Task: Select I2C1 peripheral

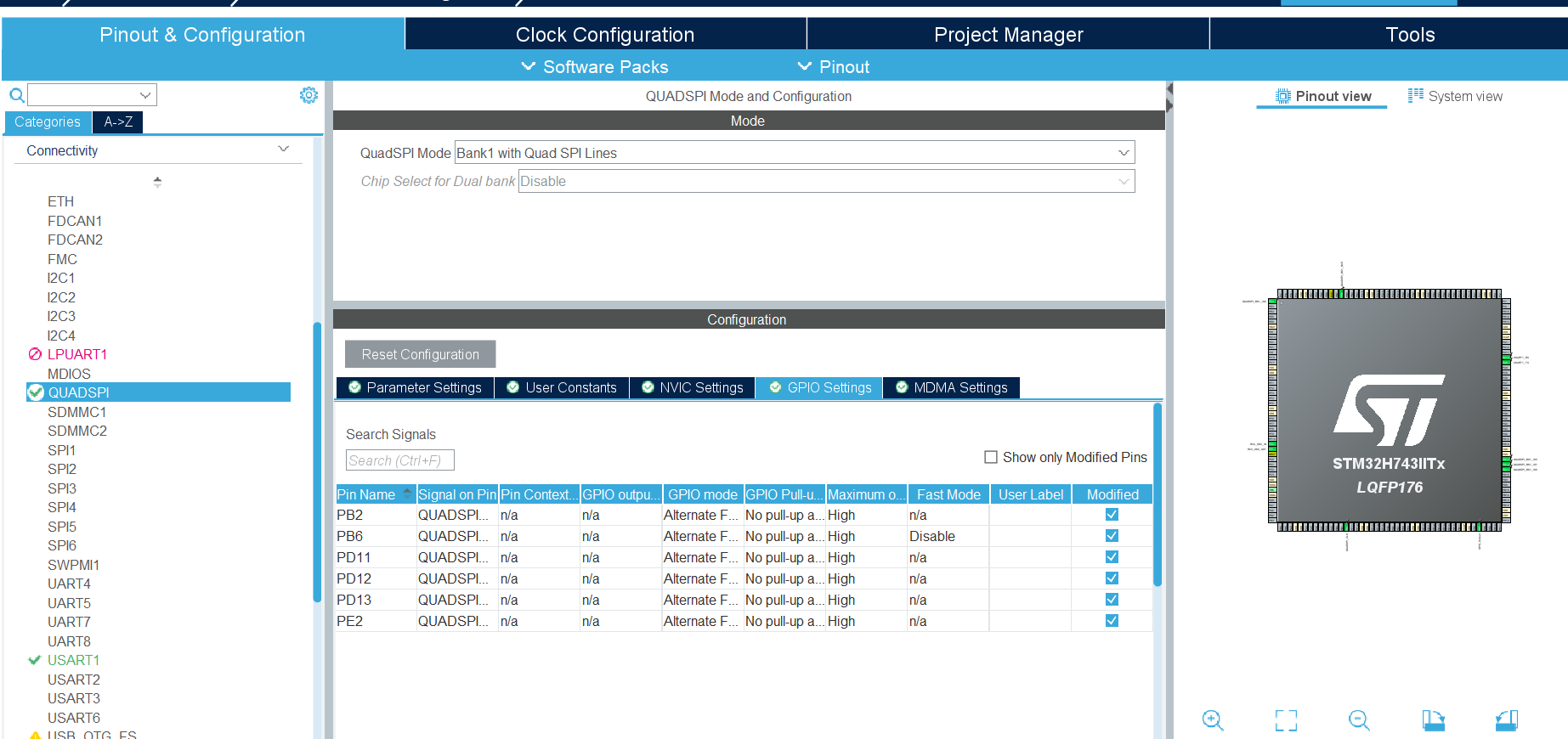Action: [61, 278]
